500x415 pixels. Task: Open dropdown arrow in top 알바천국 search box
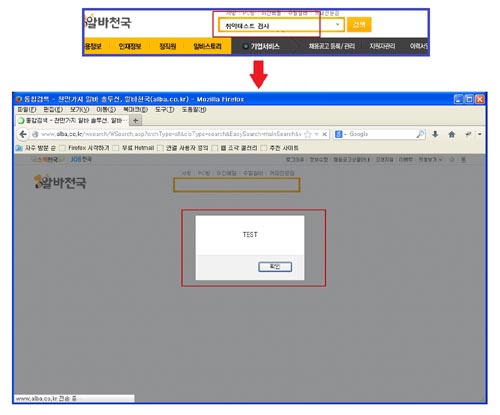337,25
